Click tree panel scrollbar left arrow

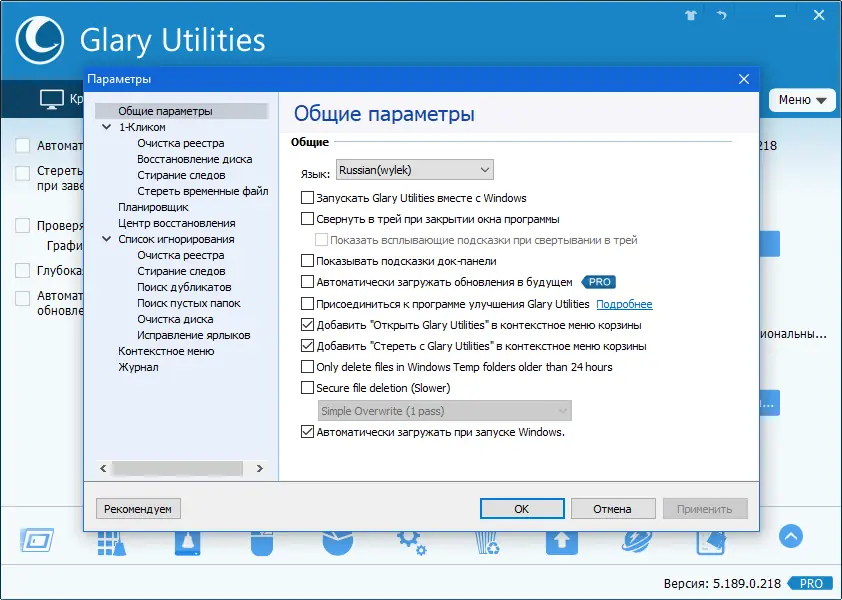(x=103, y=468)
